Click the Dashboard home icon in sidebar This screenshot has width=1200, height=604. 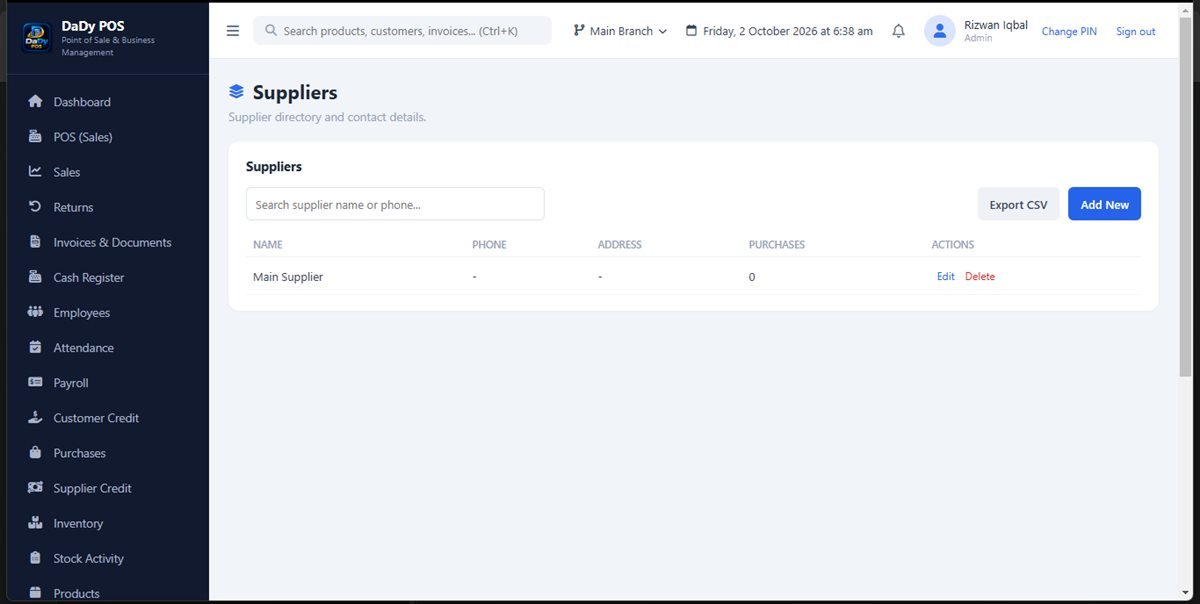pyautogui.click(x=35, y=102)
